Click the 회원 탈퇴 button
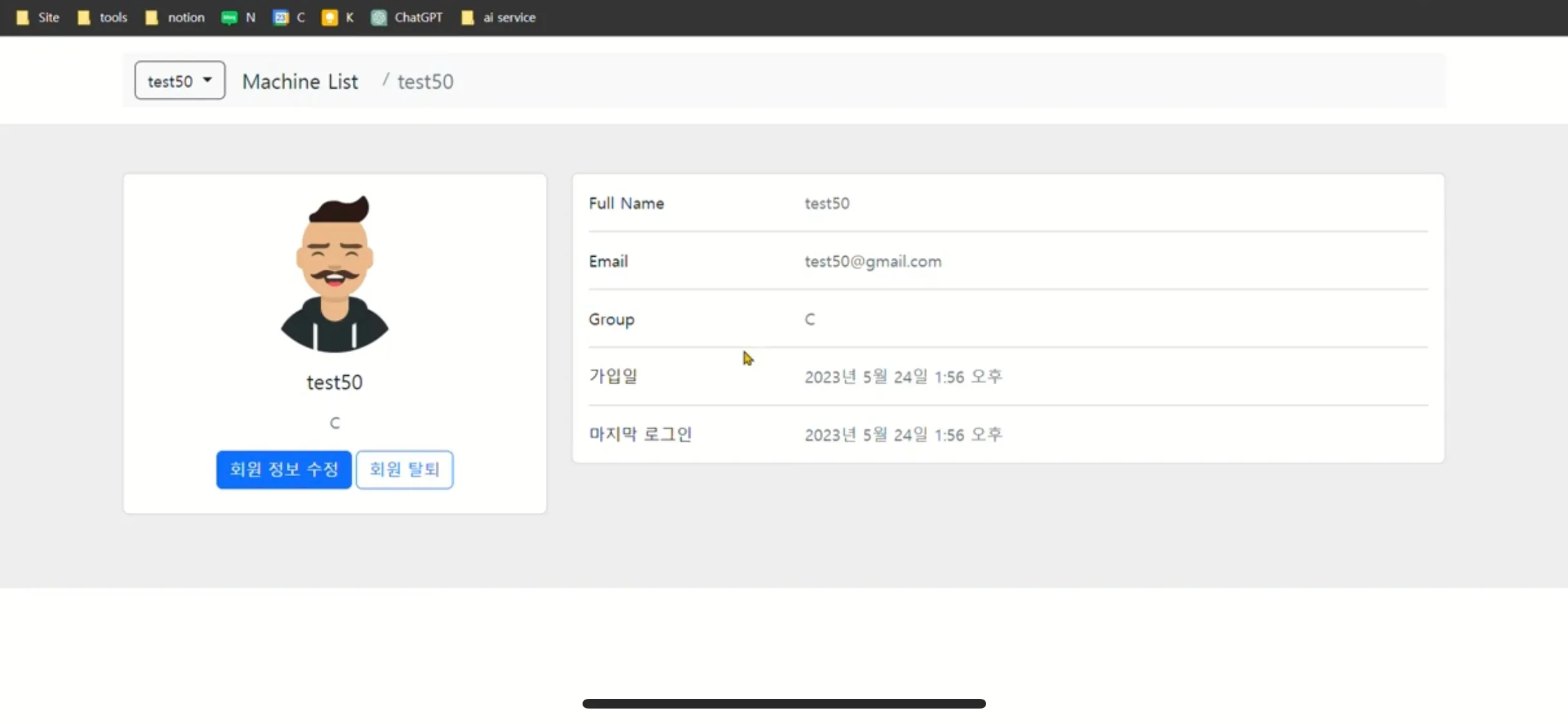Screen dimensions: 1568x724 (404, 469)
